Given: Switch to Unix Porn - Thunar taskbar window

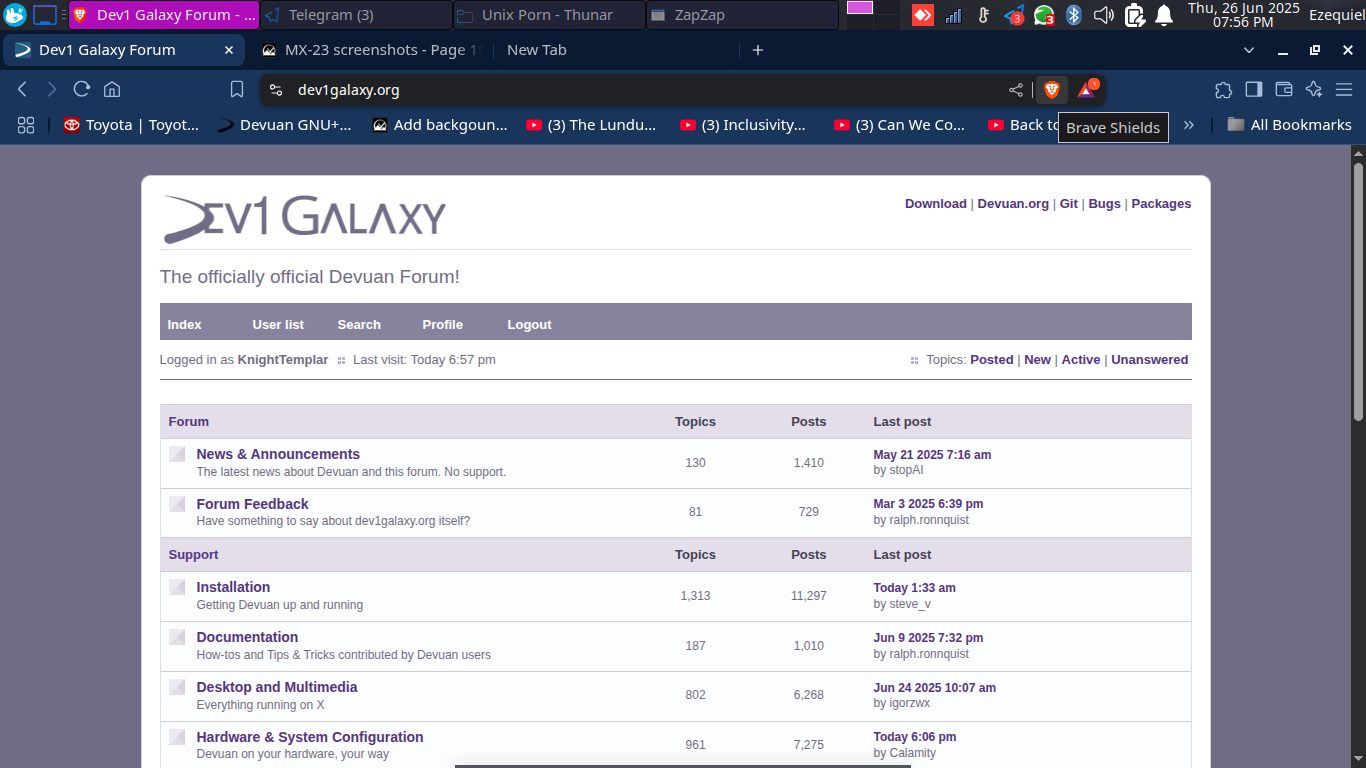Looking at the screenshot, I should (x=547, y=15).
